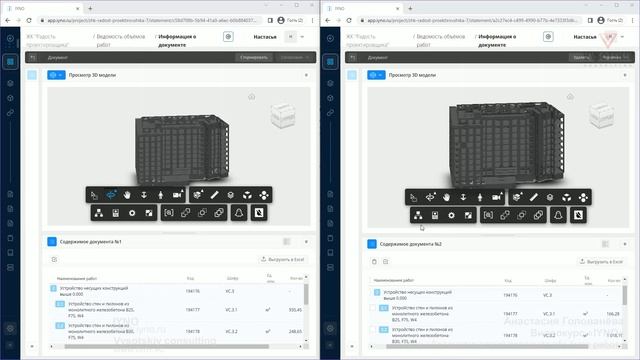This screenshot has width=640, height=360.
Task: Select the pan hand tool in right window
Action: [447, 198]
